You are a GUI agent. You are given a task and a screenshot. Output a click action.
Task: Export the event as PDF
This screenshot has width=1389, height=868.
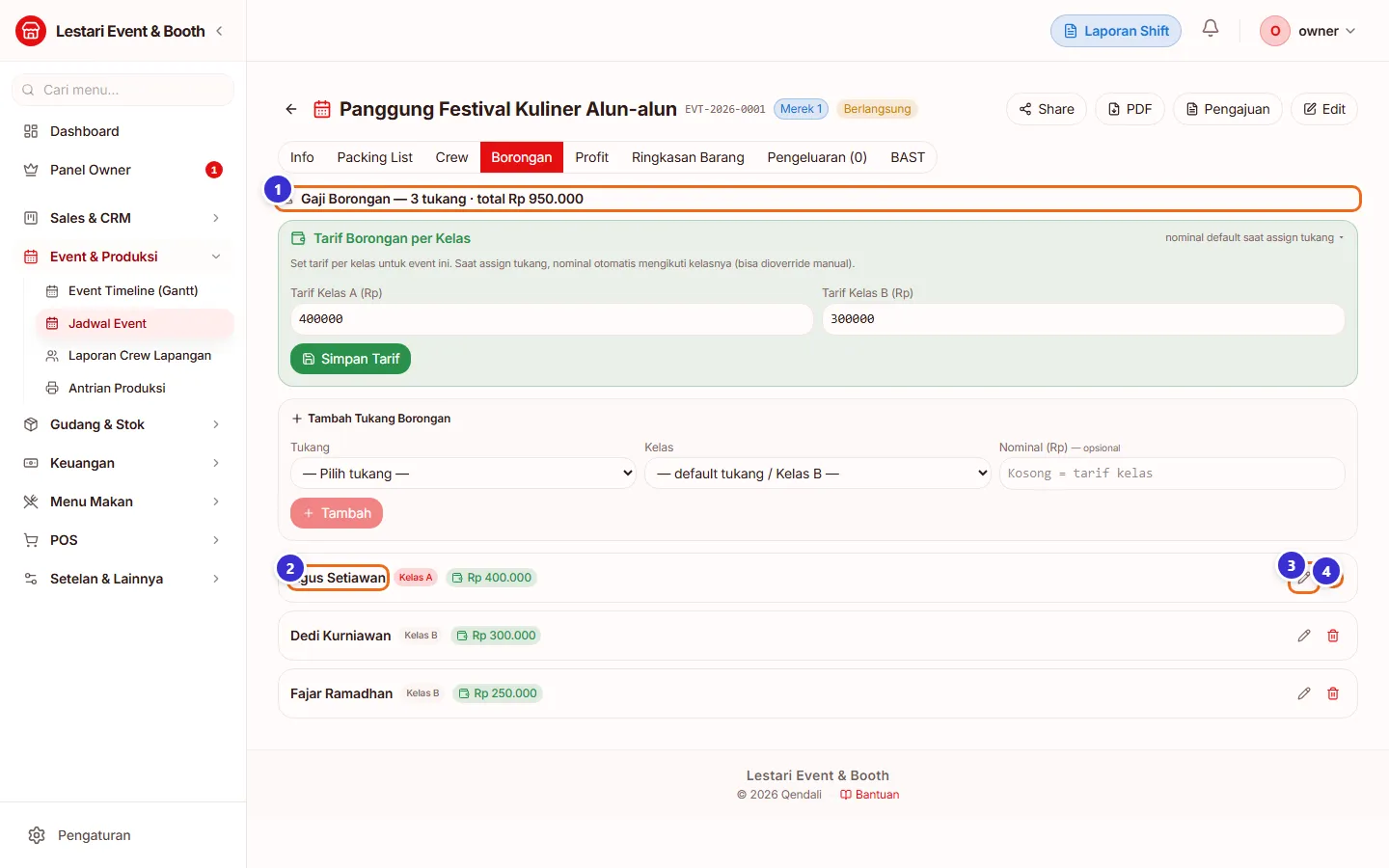coord(1130,109)
